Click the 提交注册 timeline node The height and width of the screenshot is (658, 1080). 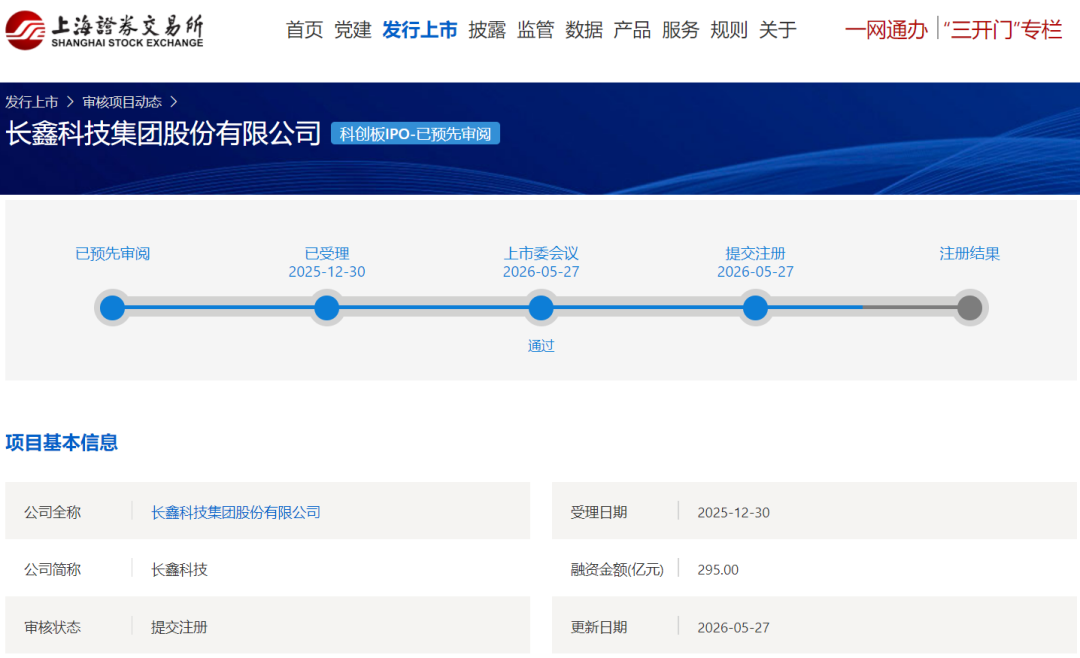pos(755,307)
